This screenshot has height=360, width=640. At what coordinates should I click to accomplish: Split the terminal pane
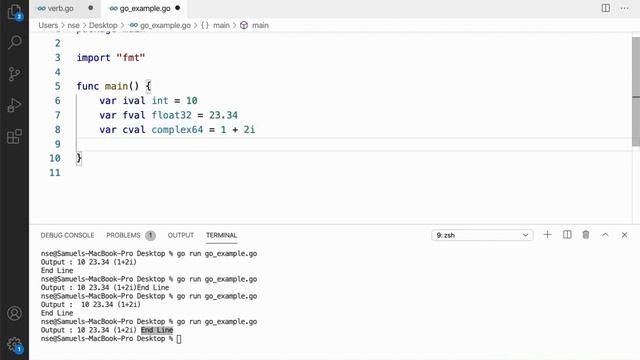coord(567,235)
